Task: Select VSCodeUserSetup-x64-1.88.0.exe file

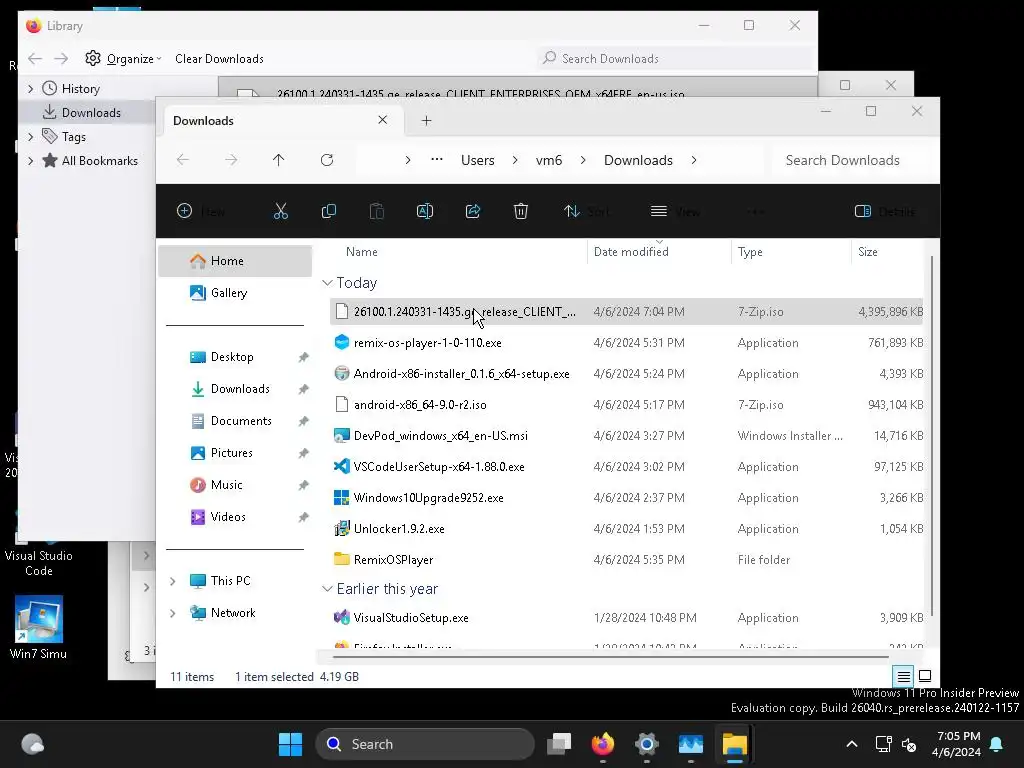Action: [626, 467]
